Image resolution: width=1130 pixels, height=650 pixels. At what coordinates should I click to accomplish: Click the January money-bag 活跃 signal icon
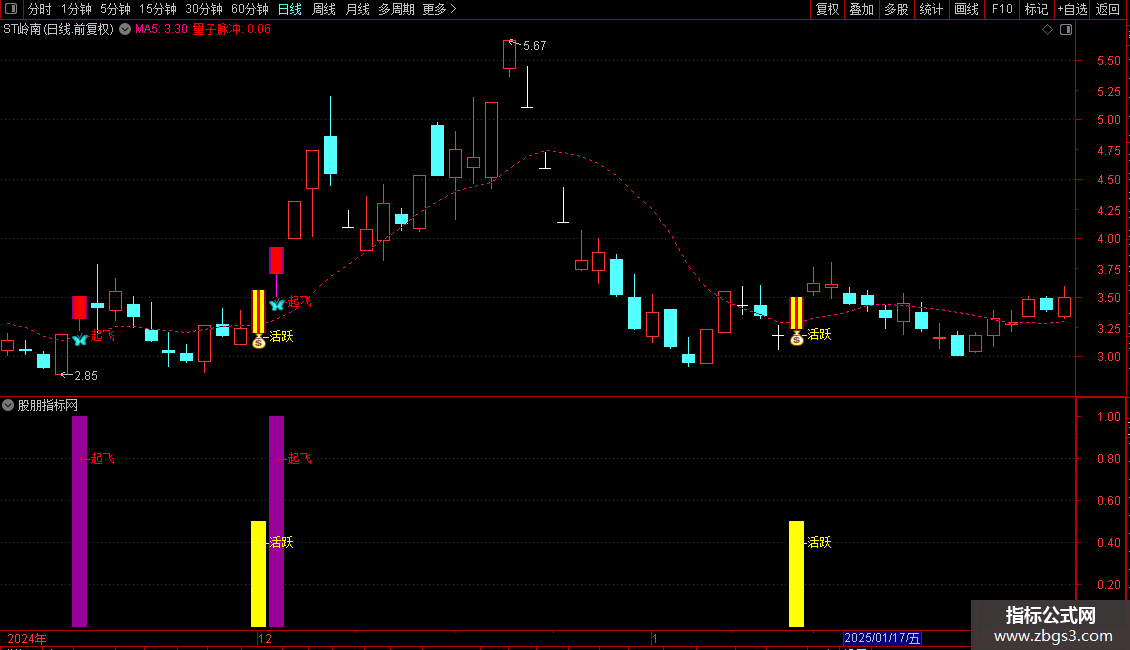pyautogui.click(x=796, y=338)
